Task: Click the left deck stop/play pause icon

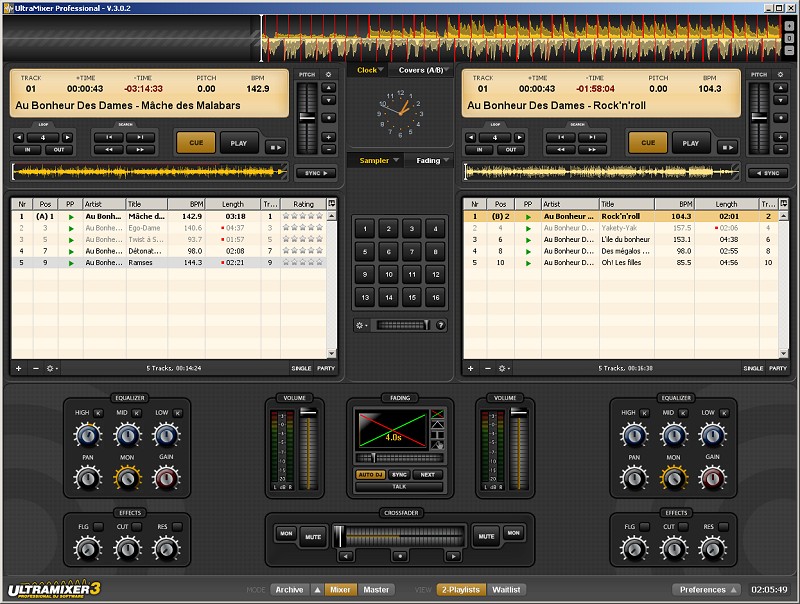Action: point(276,147)
